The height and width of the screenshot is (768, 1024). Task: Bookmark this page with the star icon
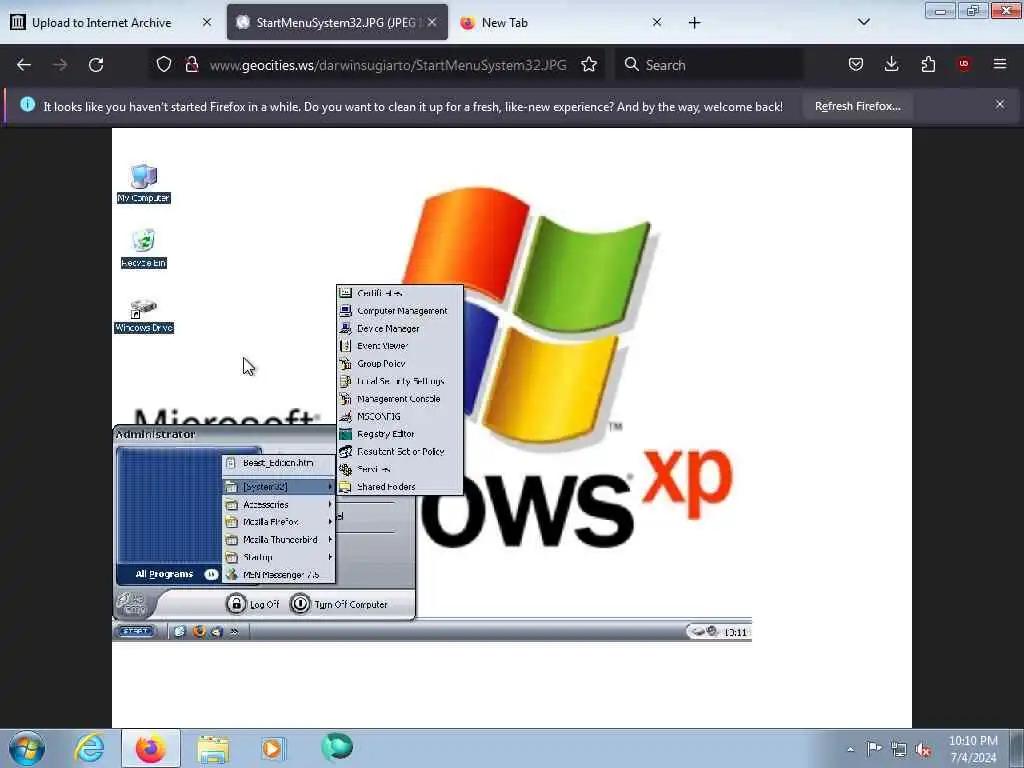click(x=589, y=65)
